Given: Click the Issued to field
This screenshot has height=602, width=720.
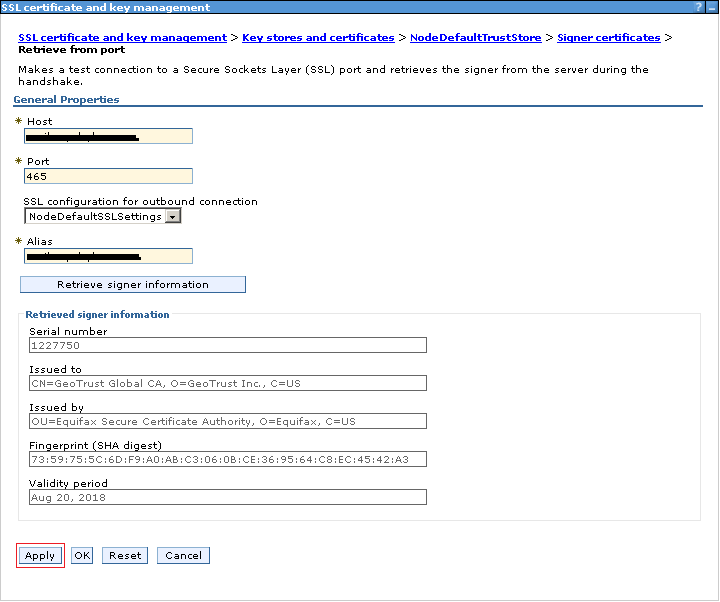Looking at the screenshot, I should pos(227,383).
